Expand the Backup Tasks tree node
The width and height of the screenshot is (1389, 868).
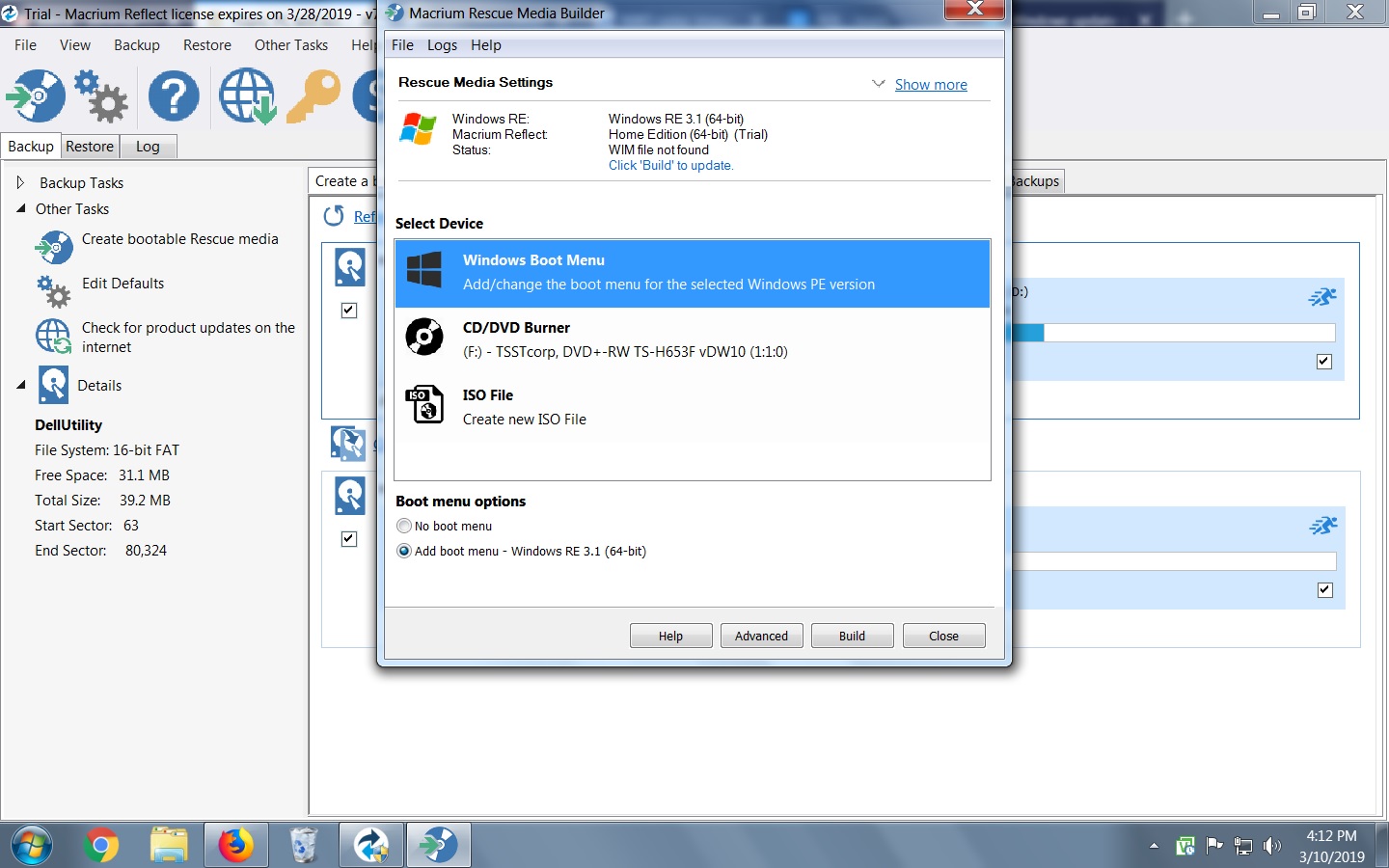click(20, 182)
